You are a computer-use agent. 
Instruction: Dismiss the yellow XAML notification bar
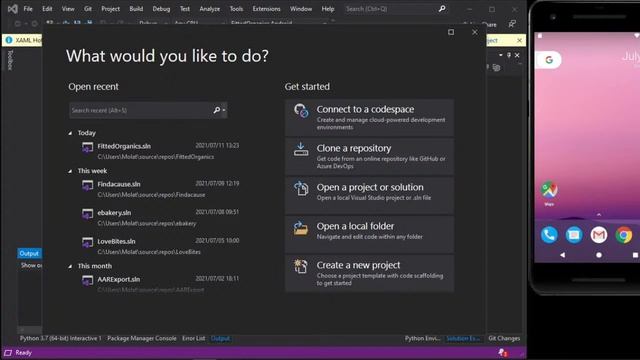tap(519, 40)
